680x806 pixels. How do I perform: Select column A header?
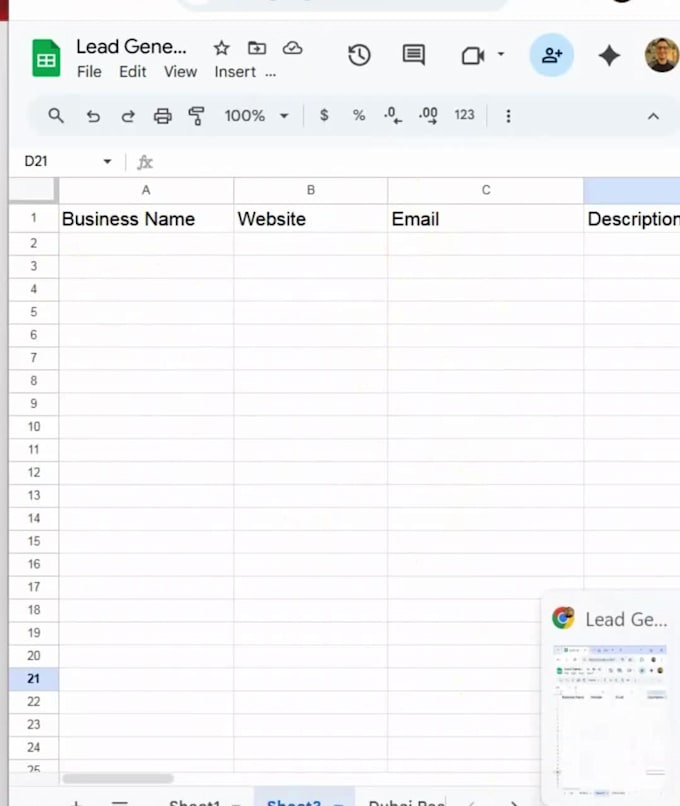click(x=146, y=190)
